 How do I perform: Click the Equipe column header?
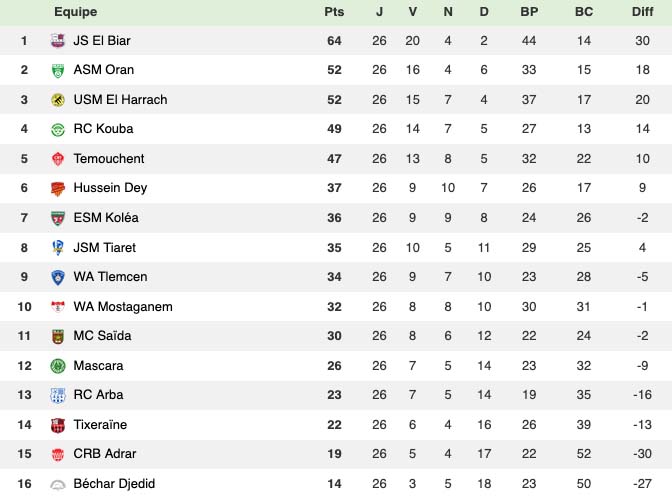[x=76, y=12]
